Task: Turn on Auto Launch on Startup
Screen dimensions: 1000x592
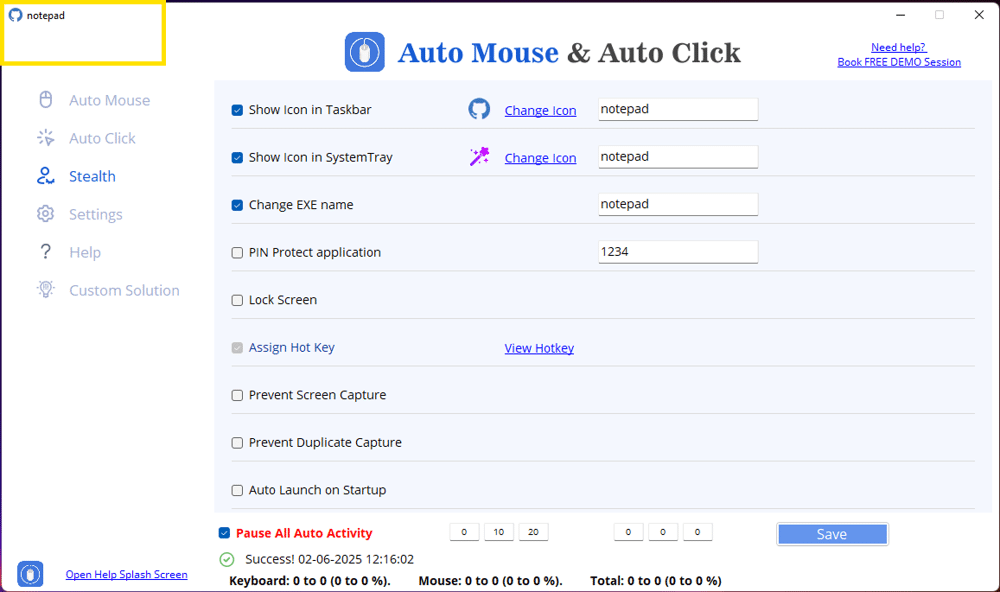Action: tap(237, 490)
